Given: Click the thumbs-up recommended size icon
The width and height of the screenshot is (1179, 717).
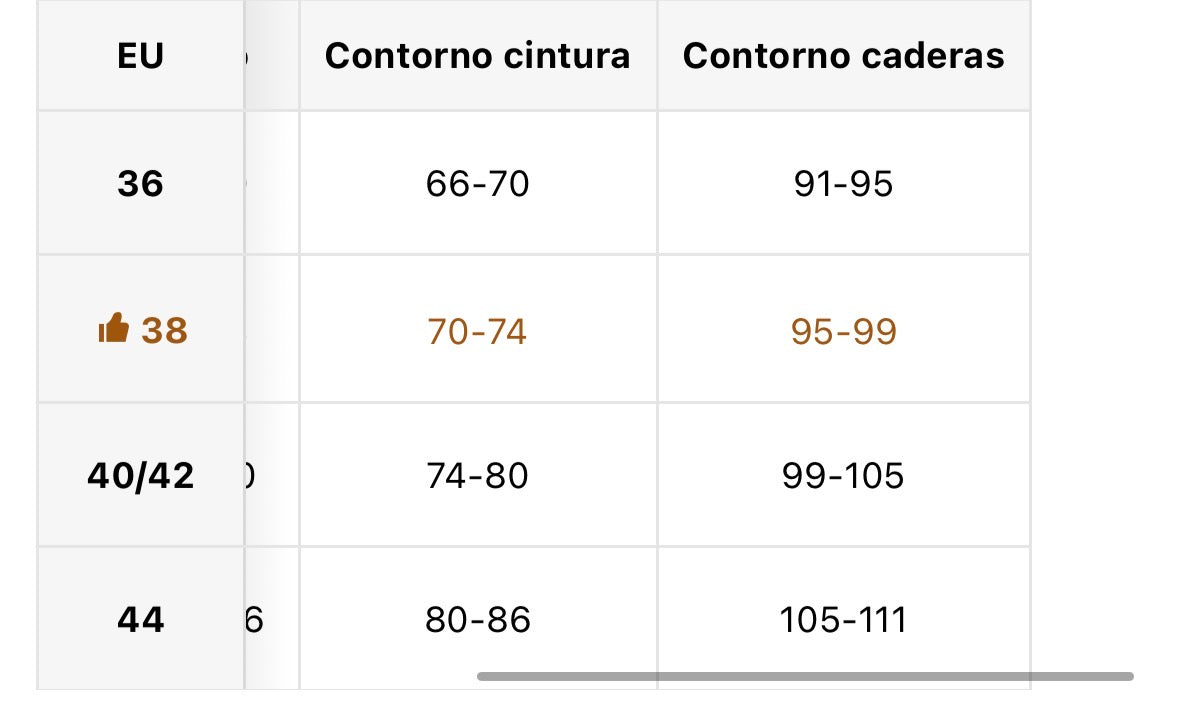Looking at the screenshot, I should tap(114, 328).
